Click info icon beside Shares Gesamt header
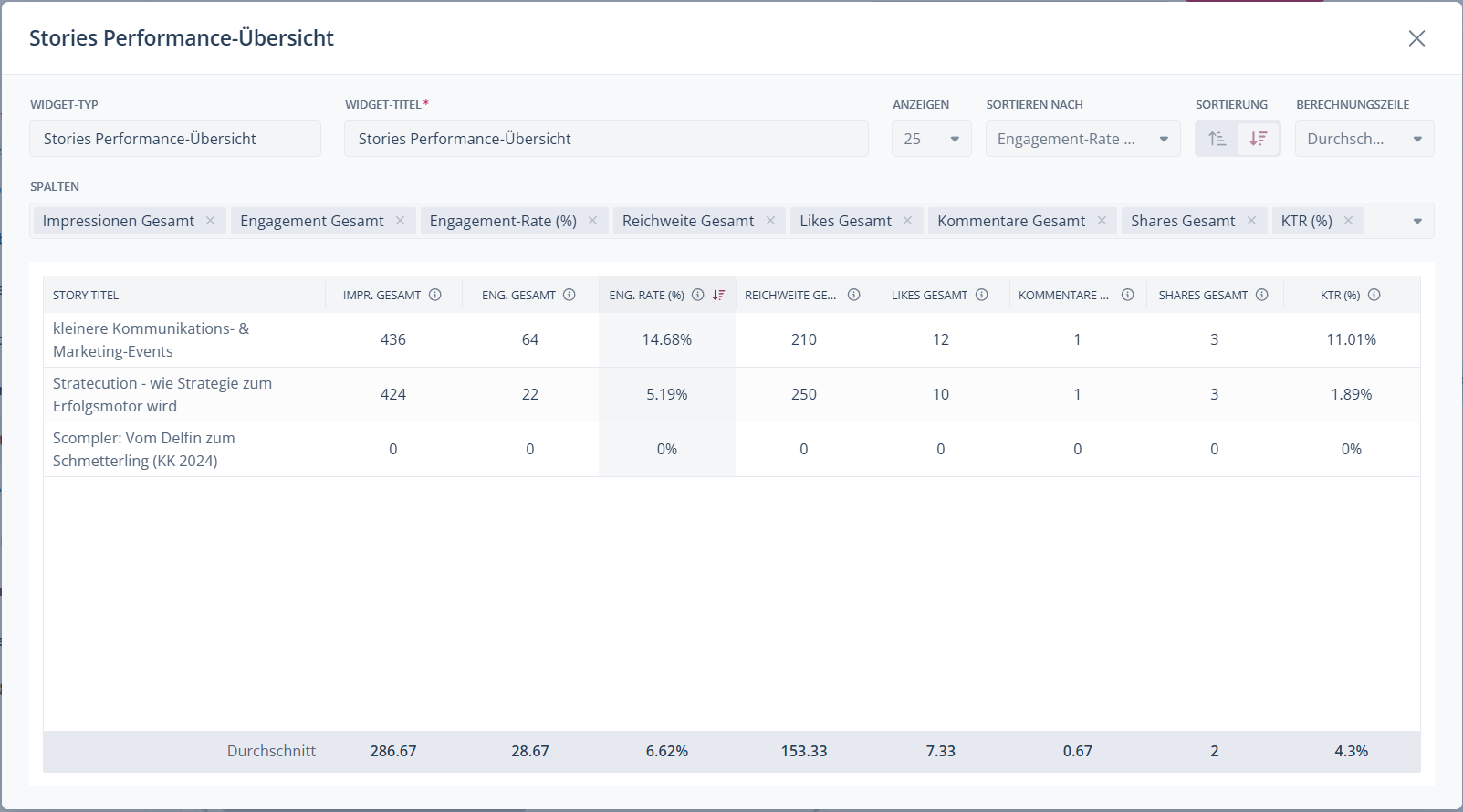Viewport: 1463px width, 812px height. [x=1262, y=295]
